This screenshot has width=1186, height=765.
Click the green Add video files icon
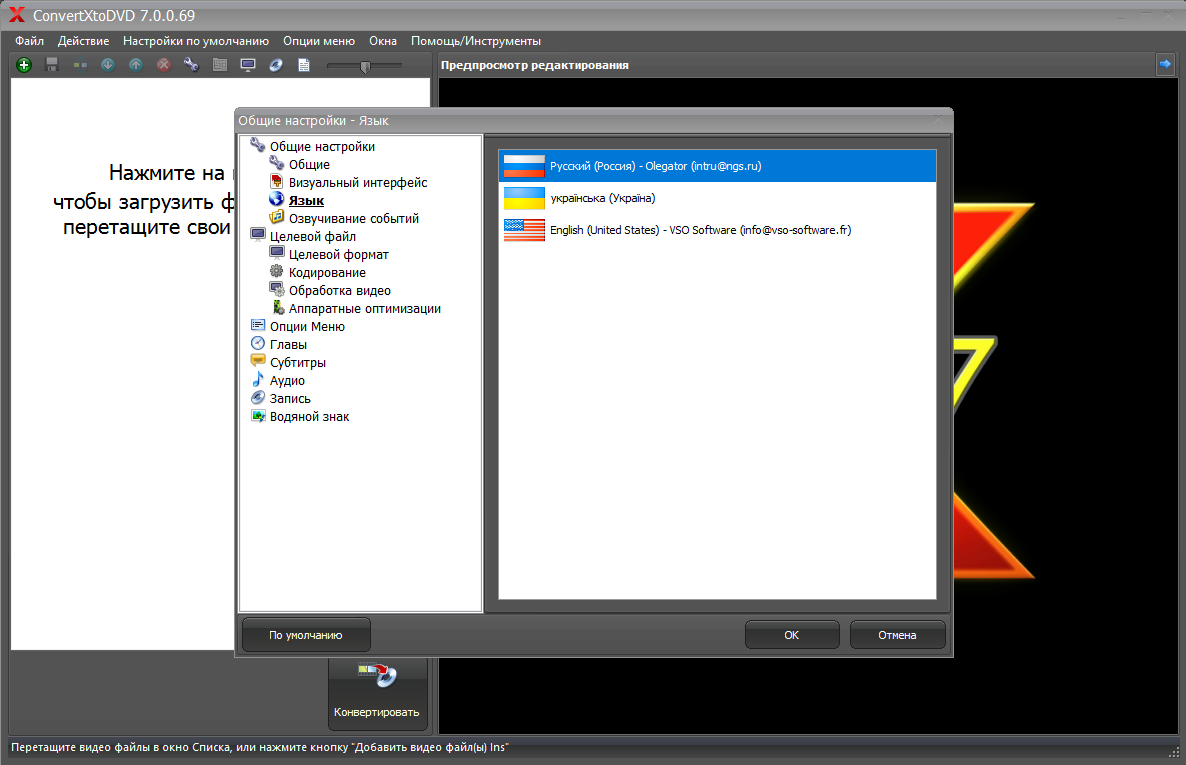pyautogui.click(x=24, y=65)
